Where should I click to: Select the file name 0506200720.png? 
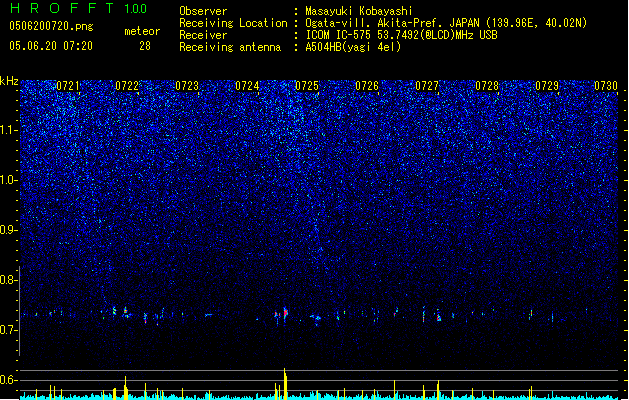(x=51, y=26)
